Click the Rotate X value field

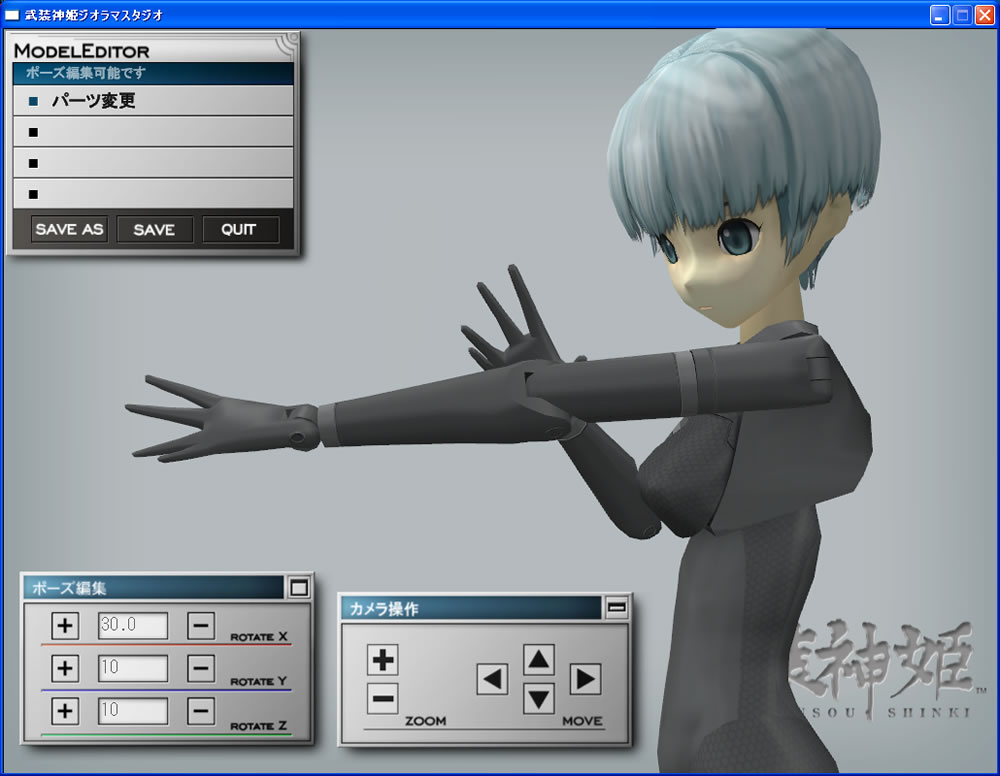click(x=132, y=626)
